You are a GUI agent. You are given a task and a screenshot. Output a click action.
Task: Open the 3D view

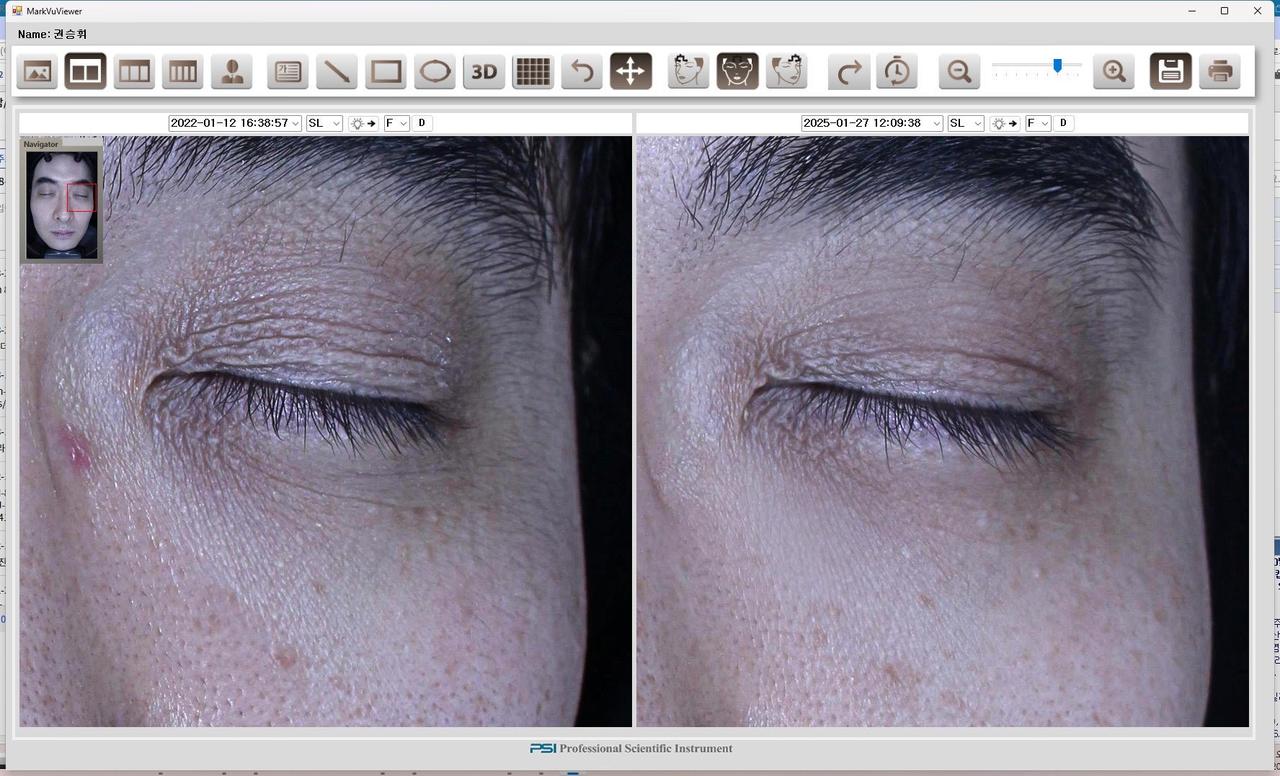click(x=484, y=72)
